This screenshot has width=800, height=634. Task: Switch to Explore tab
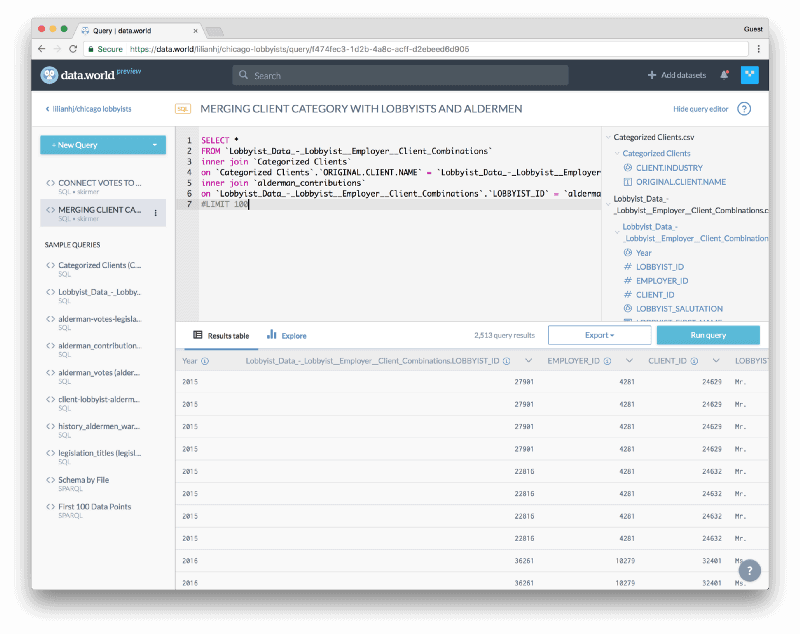pyautogui.click(x=287, y=336)
